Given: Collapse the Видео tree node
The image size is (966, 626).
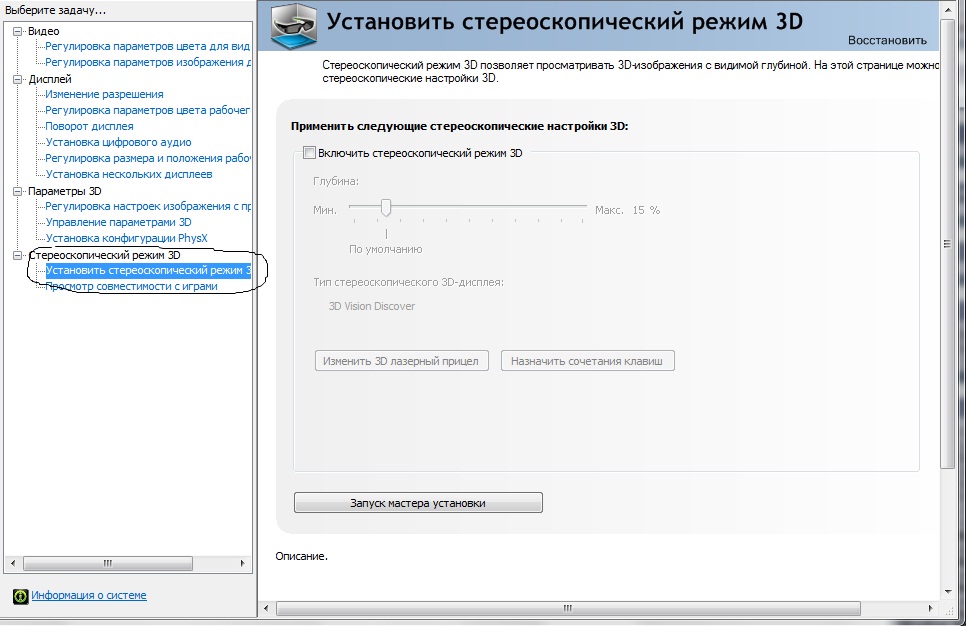Looking at the screenshot, I should [18, 31].
